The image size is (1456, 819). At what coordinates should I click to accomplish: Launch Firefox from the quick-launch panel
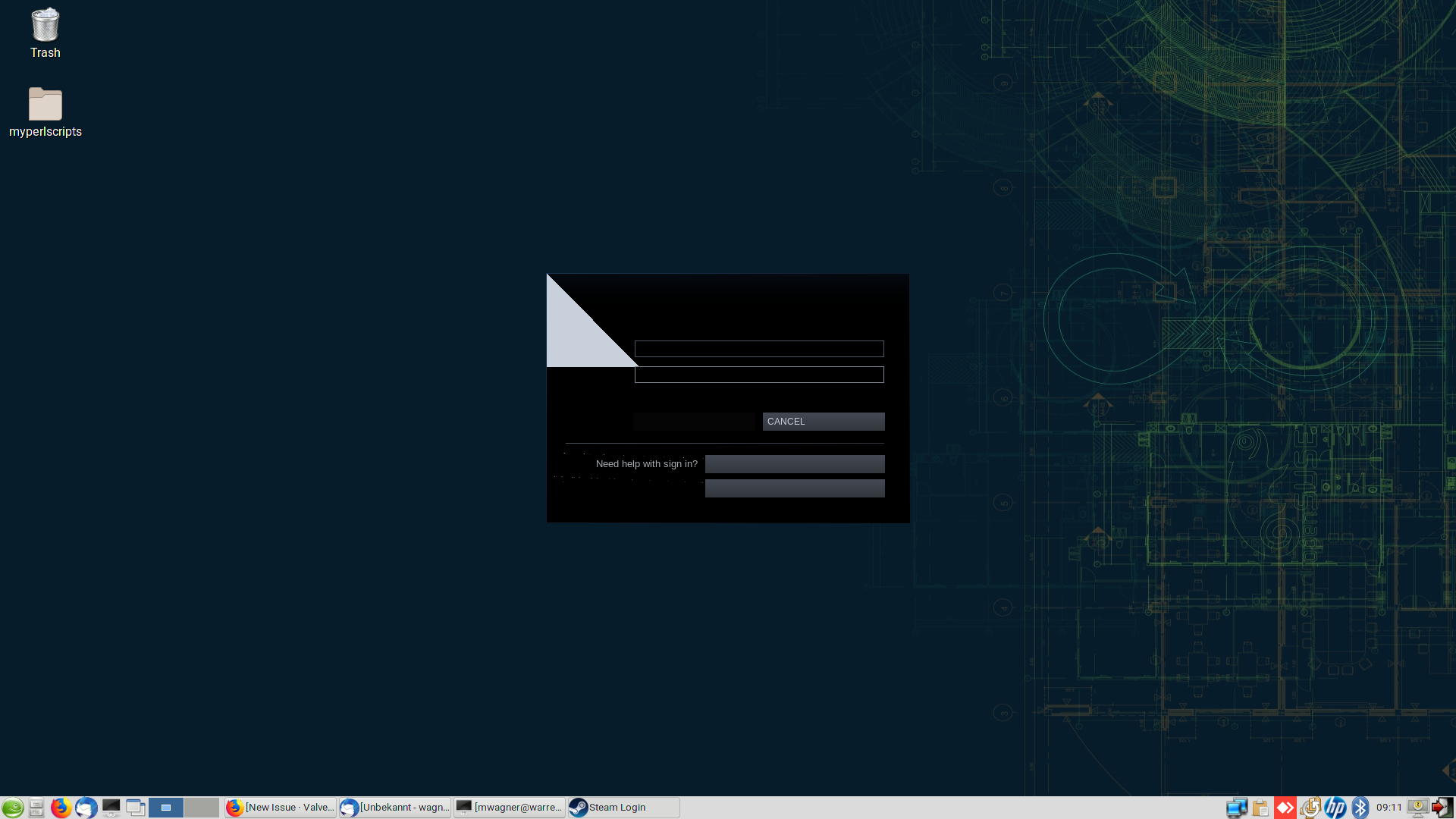(x=61, y=808)
